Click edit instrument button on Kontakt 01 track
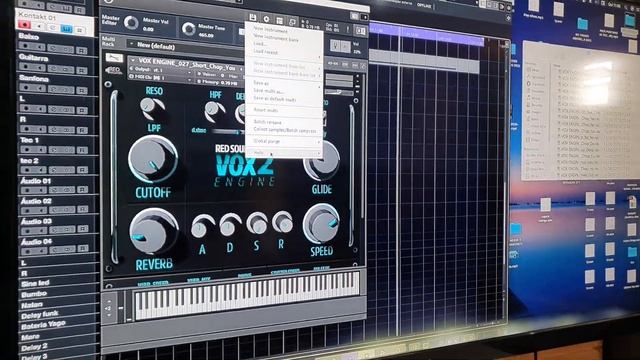 point(52,28)
